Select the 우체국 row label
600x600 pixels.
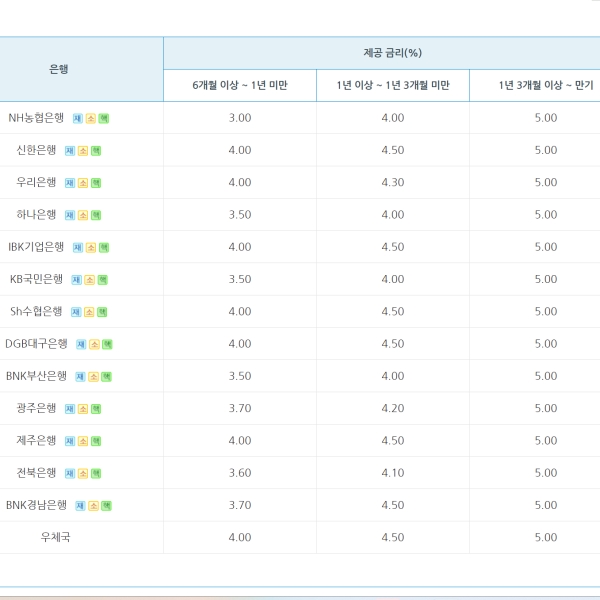click(x=55, y=537)
